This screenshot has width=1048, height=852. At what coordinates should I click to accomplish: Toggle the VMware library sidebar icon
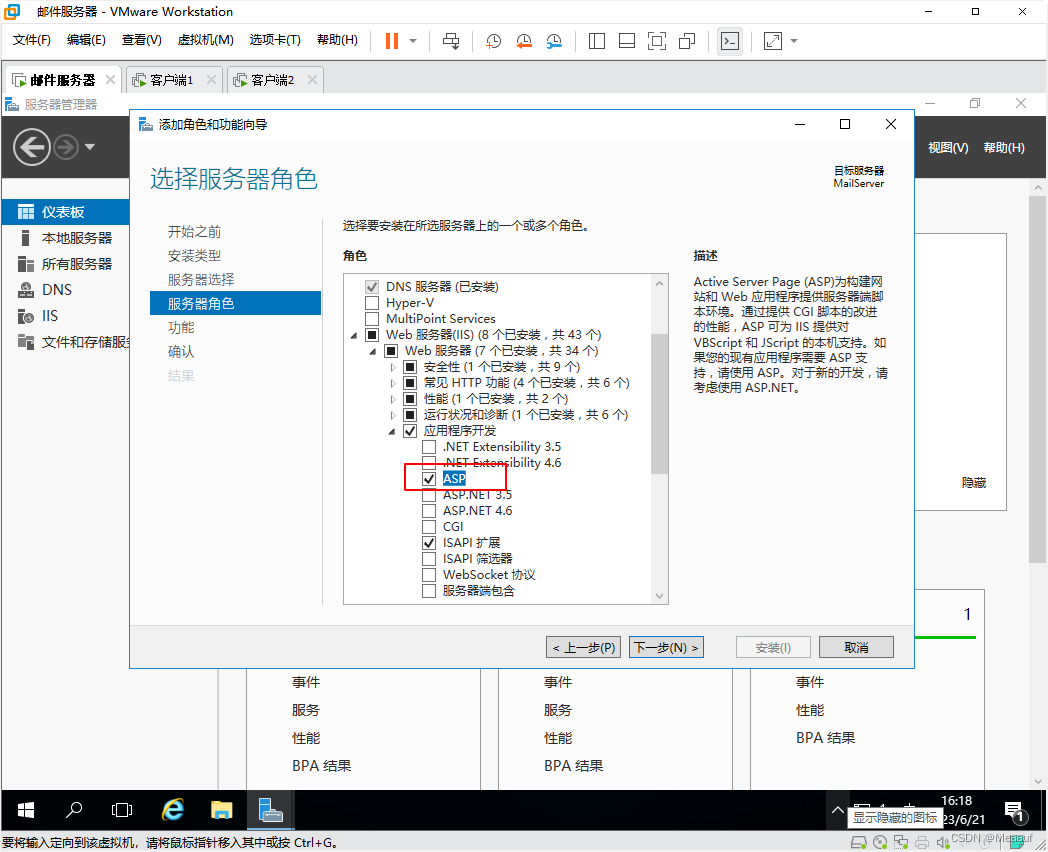point(596,41)
